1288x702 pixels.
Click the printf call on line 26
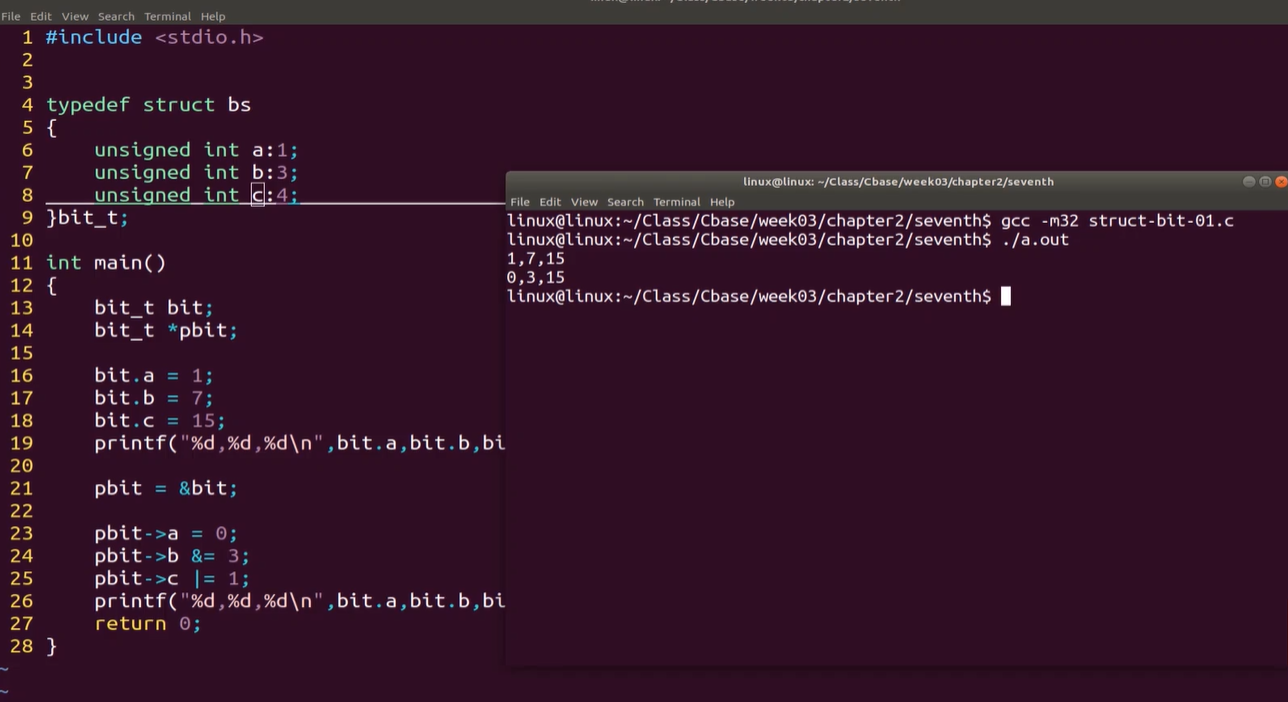(299, 601)
